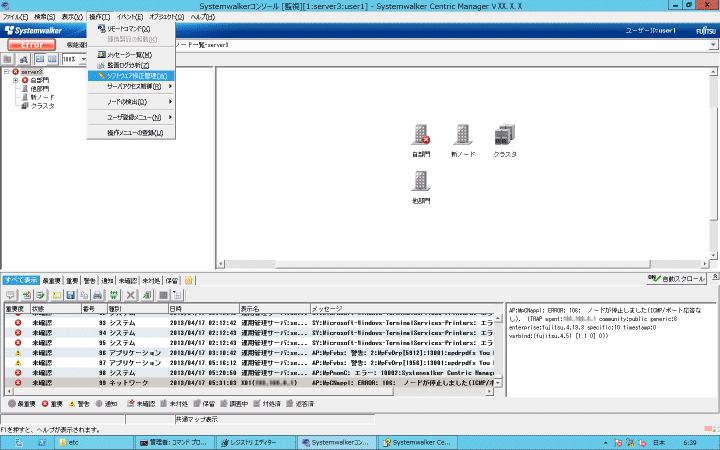The height and width of the screenshot is (450, 720).
Task: Switch to map view layout icon
Action: point(40,59)
